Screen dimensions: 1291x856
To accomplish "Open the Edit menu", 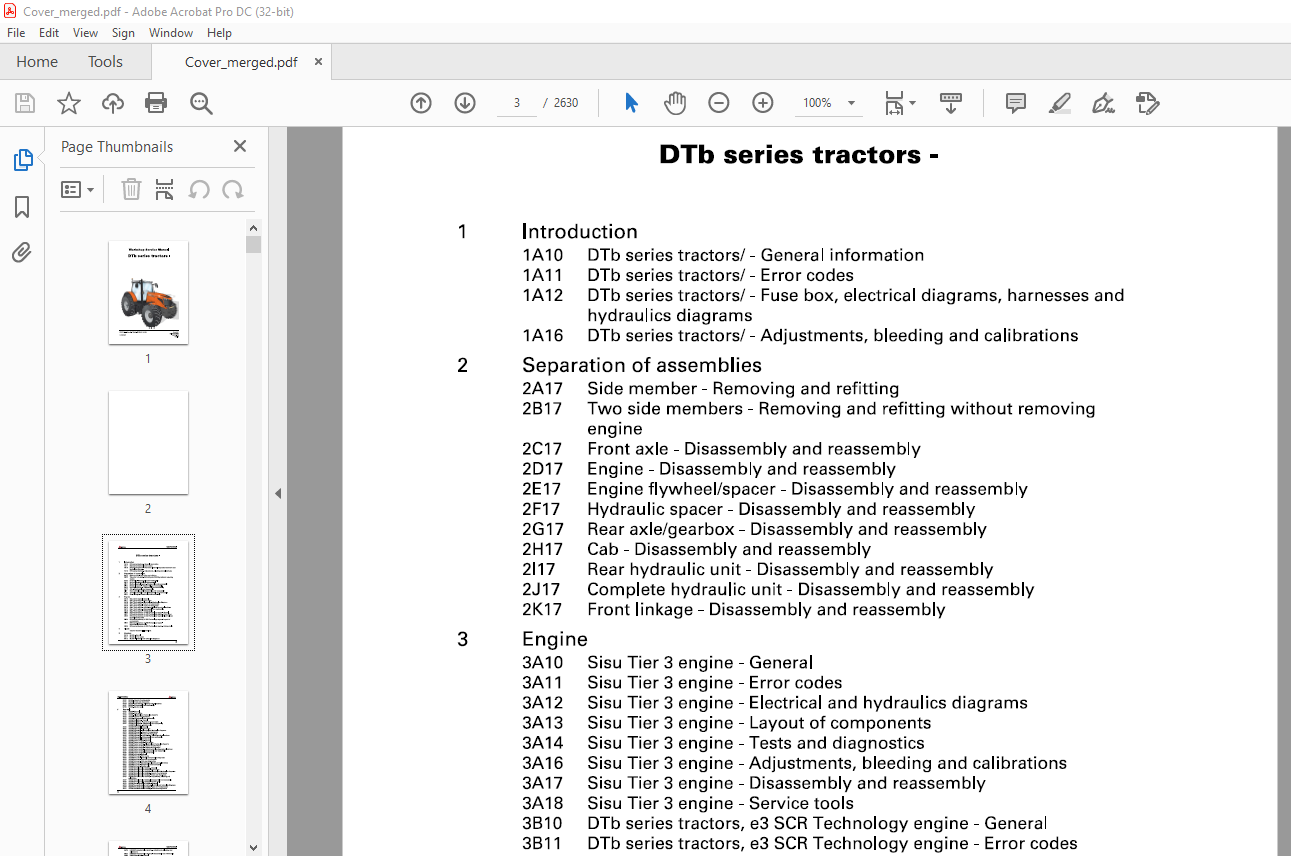I will click(49, 33).
